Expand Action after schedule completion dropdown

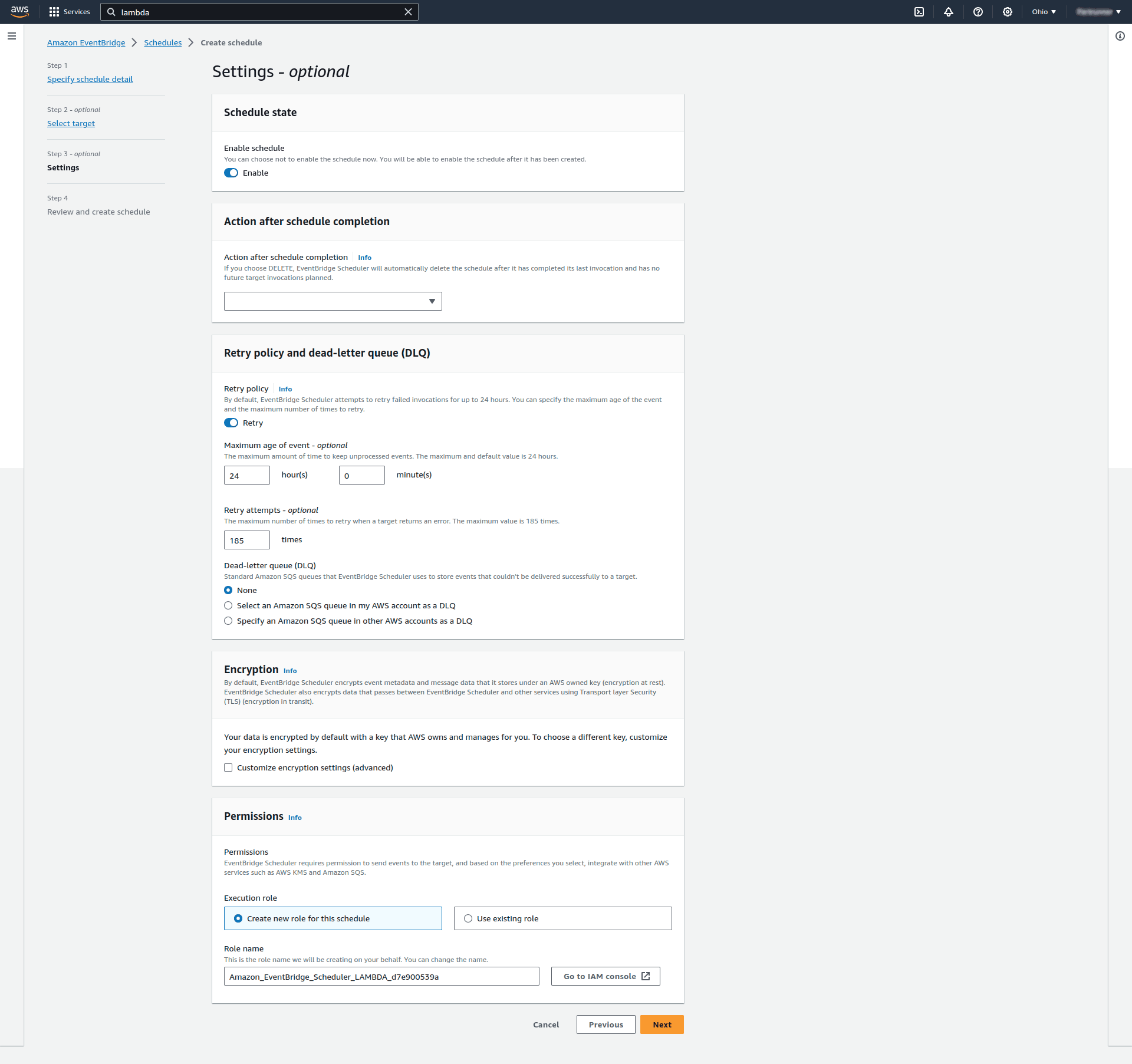coord(333,301)
